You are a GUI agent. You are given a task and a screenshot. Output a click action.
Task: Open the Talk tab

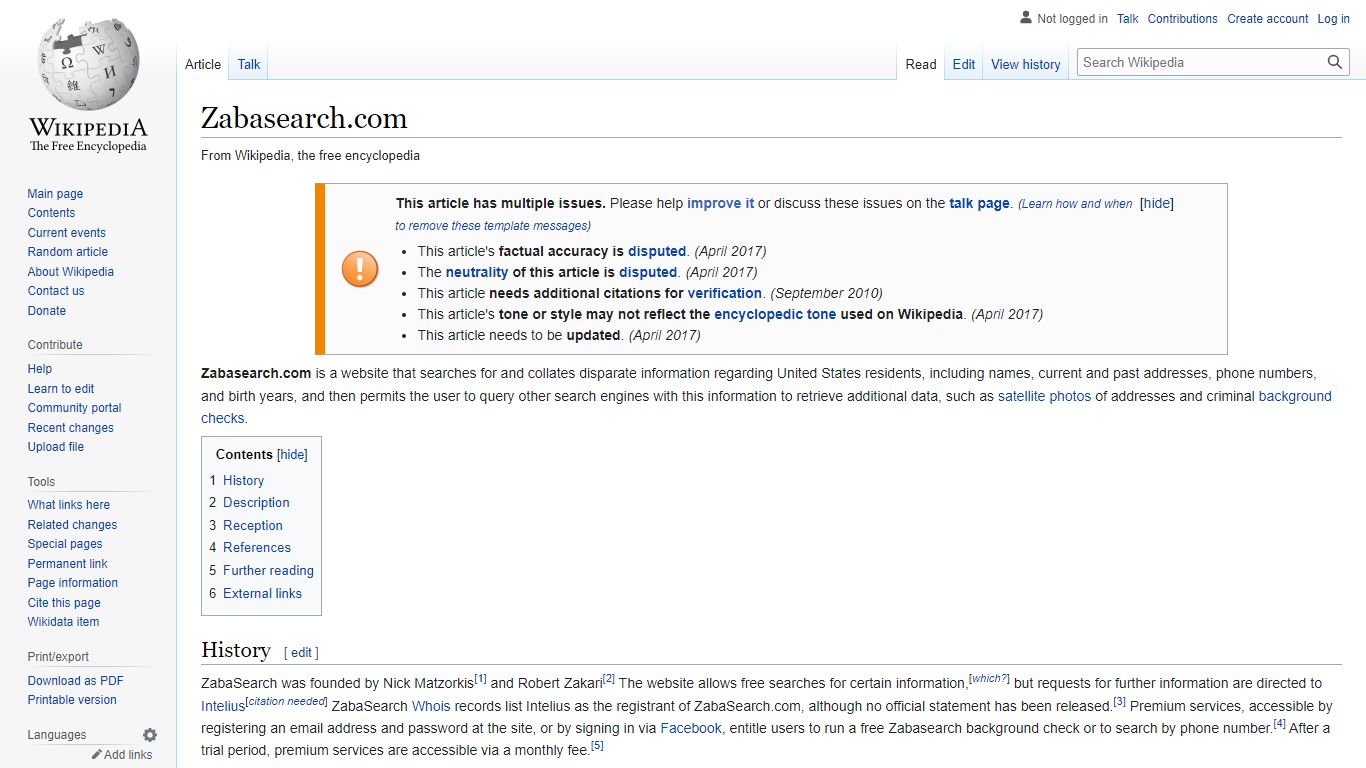point(249,64)
